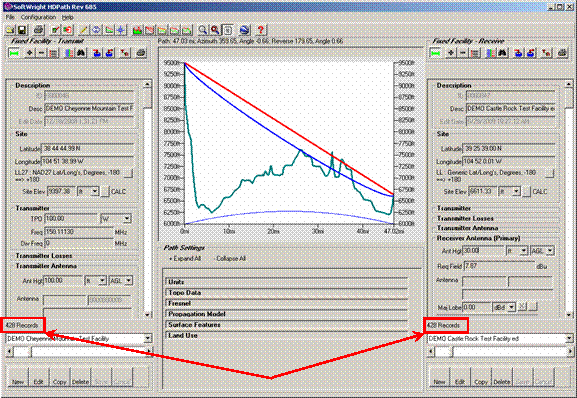Open the DEMO Cheyenne Mountain facility combo box
Viewport: 577px width, 398px height.
tap(78, 338)
